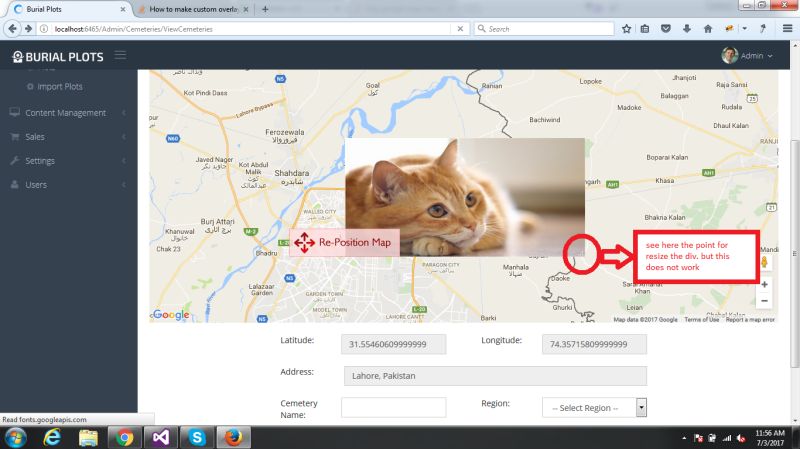Open the Select Region dropdown
800x449 pixels.
coord(594,408)
